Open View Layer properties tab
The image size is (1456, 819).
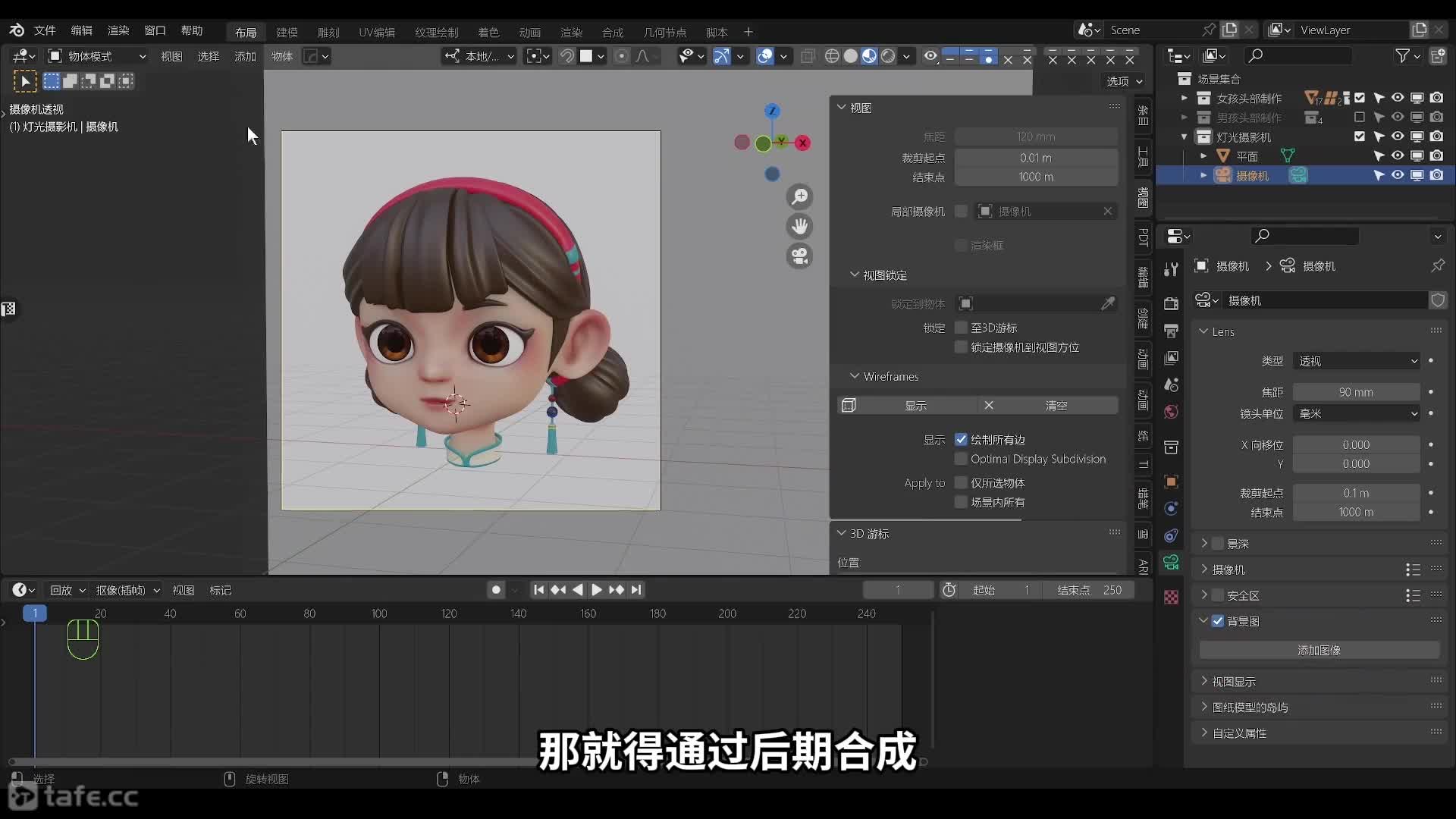[1171, 357]
